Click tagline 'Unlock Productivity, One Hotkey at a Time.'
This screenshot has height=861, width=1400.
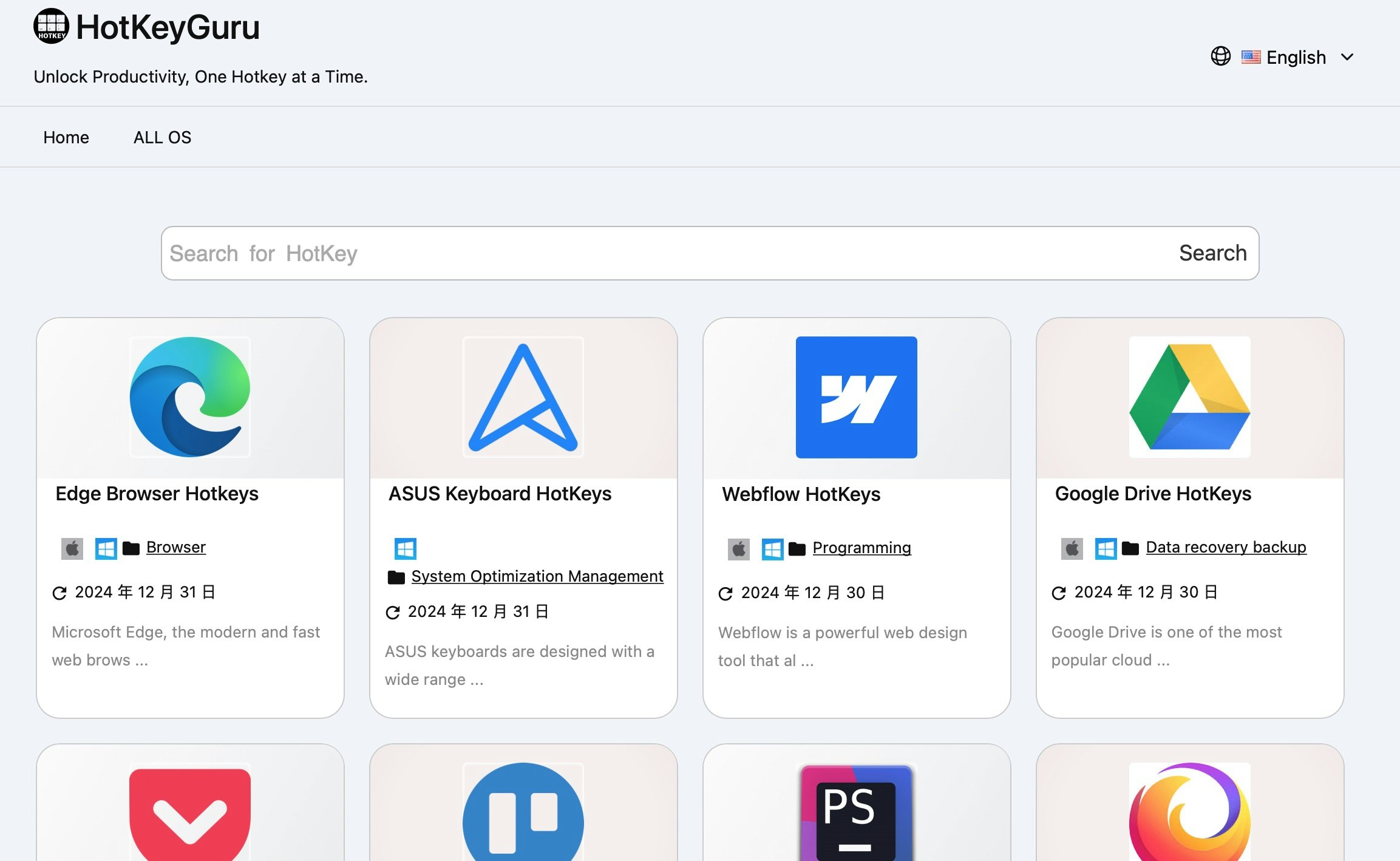tap(201, 77)
